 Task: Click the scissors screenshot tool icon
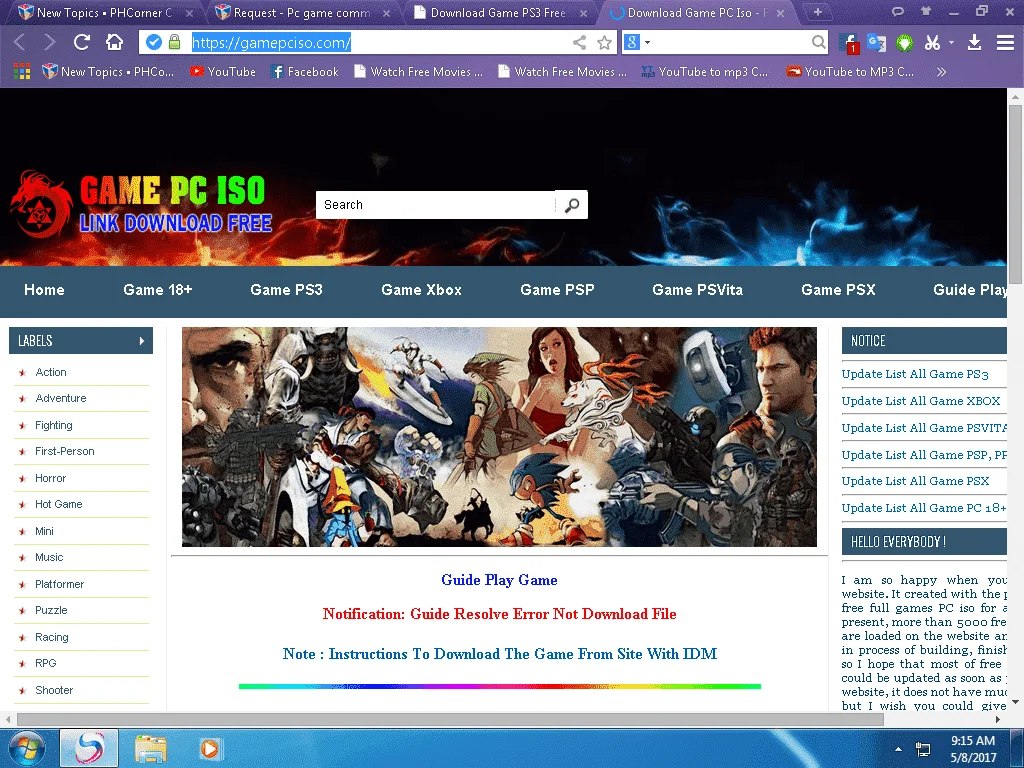(x=933, y=42)
